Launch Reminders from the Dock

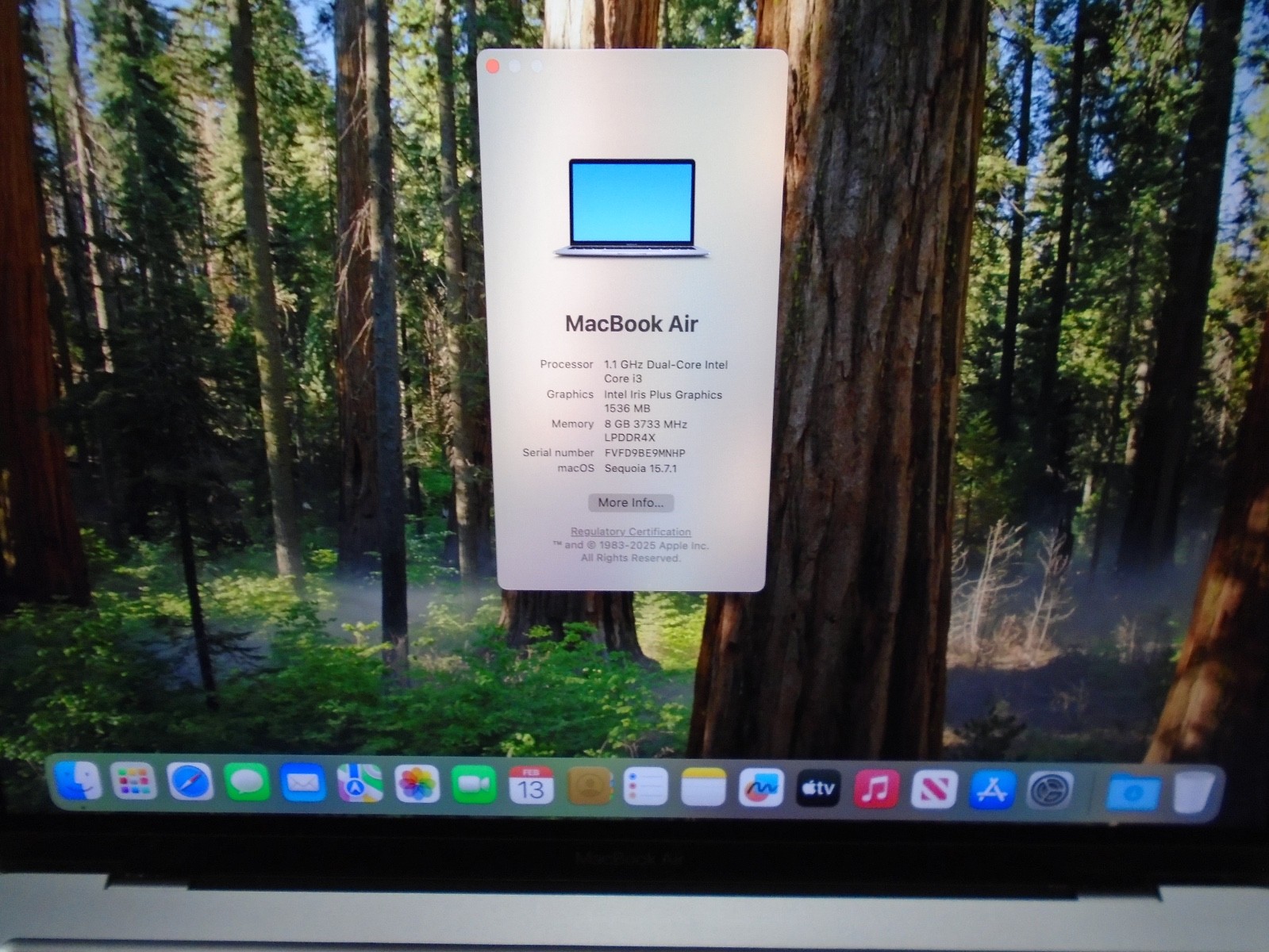pos(646,787)
